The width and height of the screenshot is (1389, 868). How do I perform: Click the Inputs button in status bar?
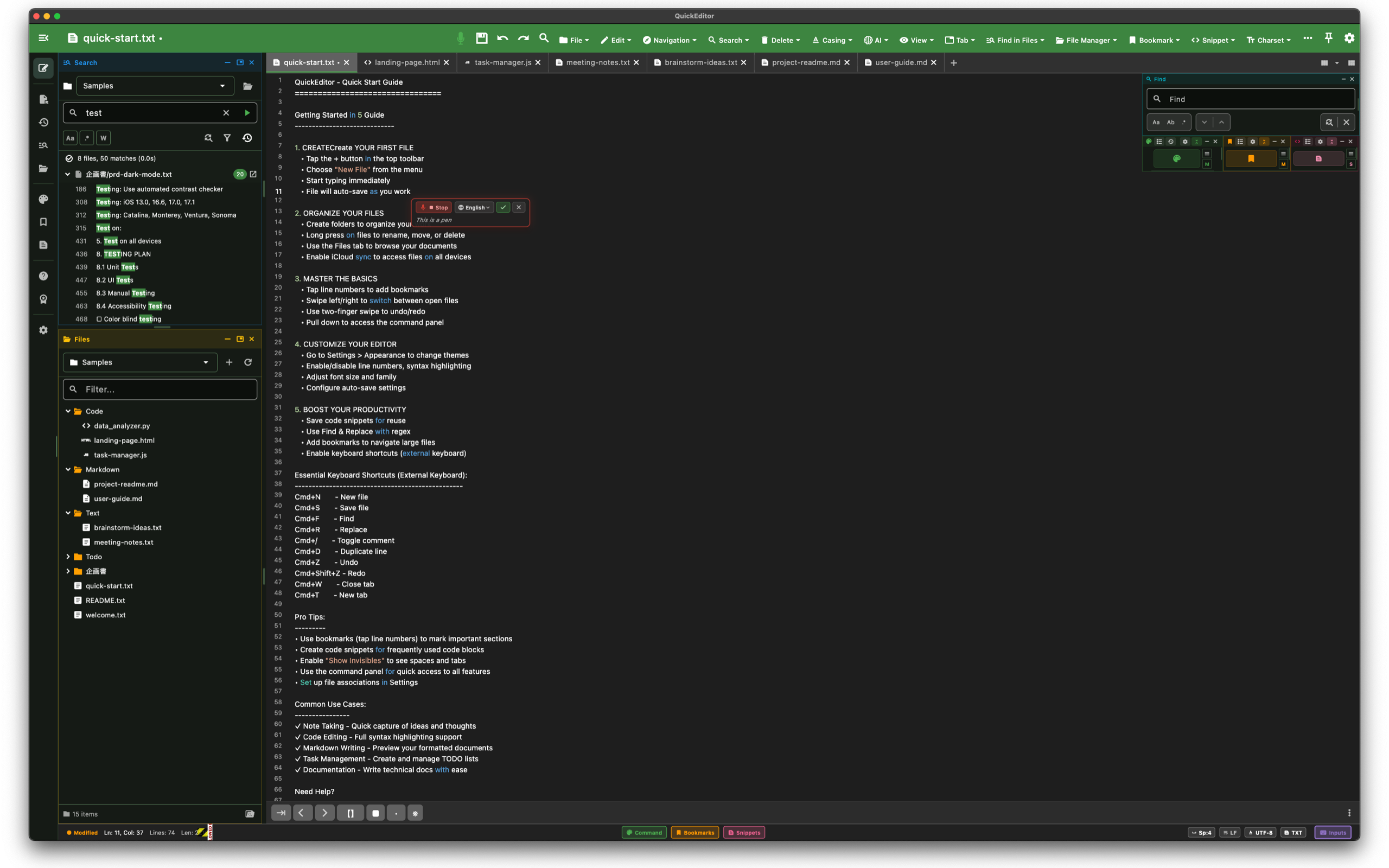pyautogui.click(x=1333, y=832)
